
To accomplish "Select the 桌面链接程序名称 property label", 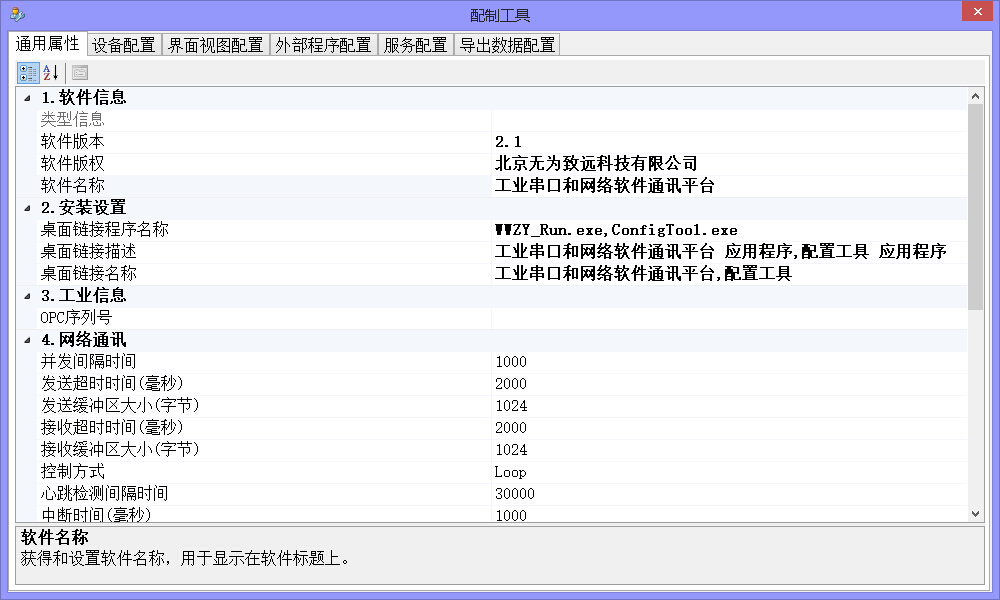I will 105,230.
